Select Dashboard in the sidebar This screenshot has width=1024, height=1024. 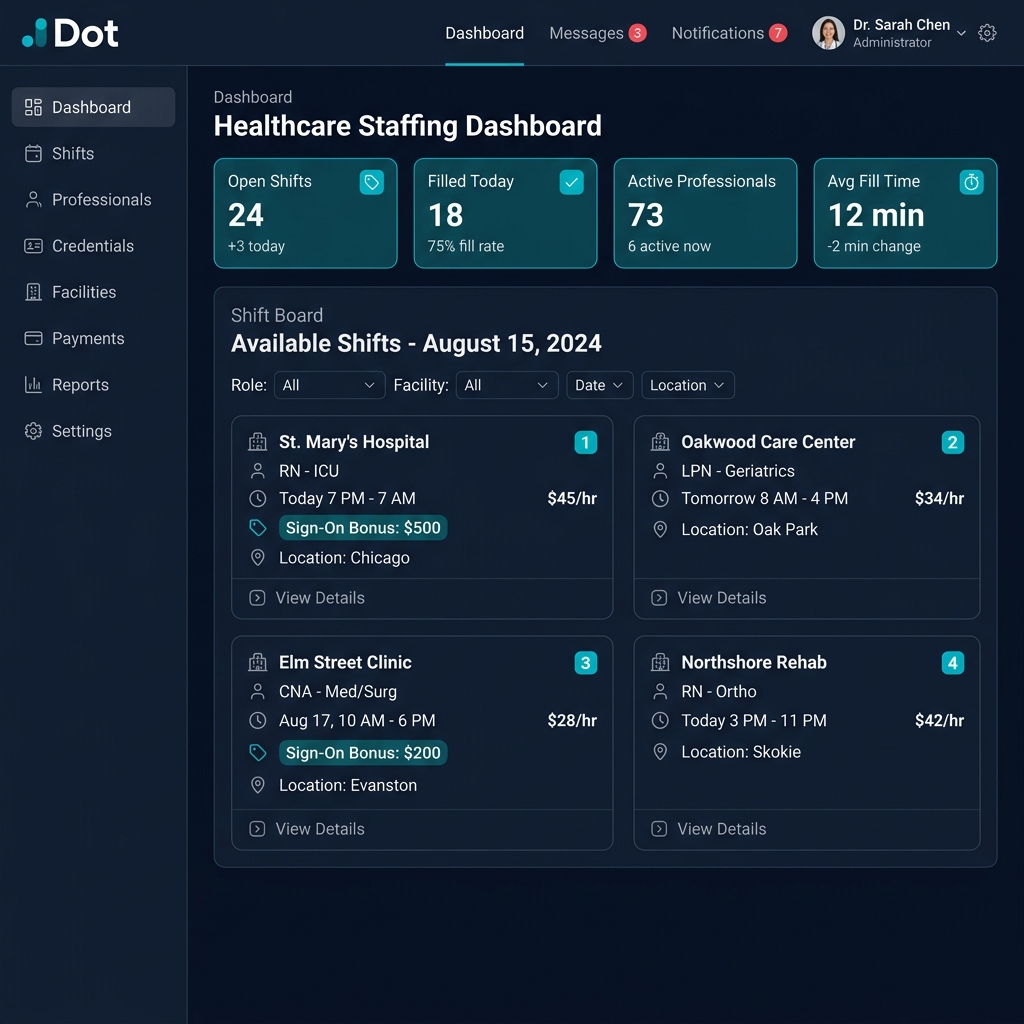pos(93,107)
